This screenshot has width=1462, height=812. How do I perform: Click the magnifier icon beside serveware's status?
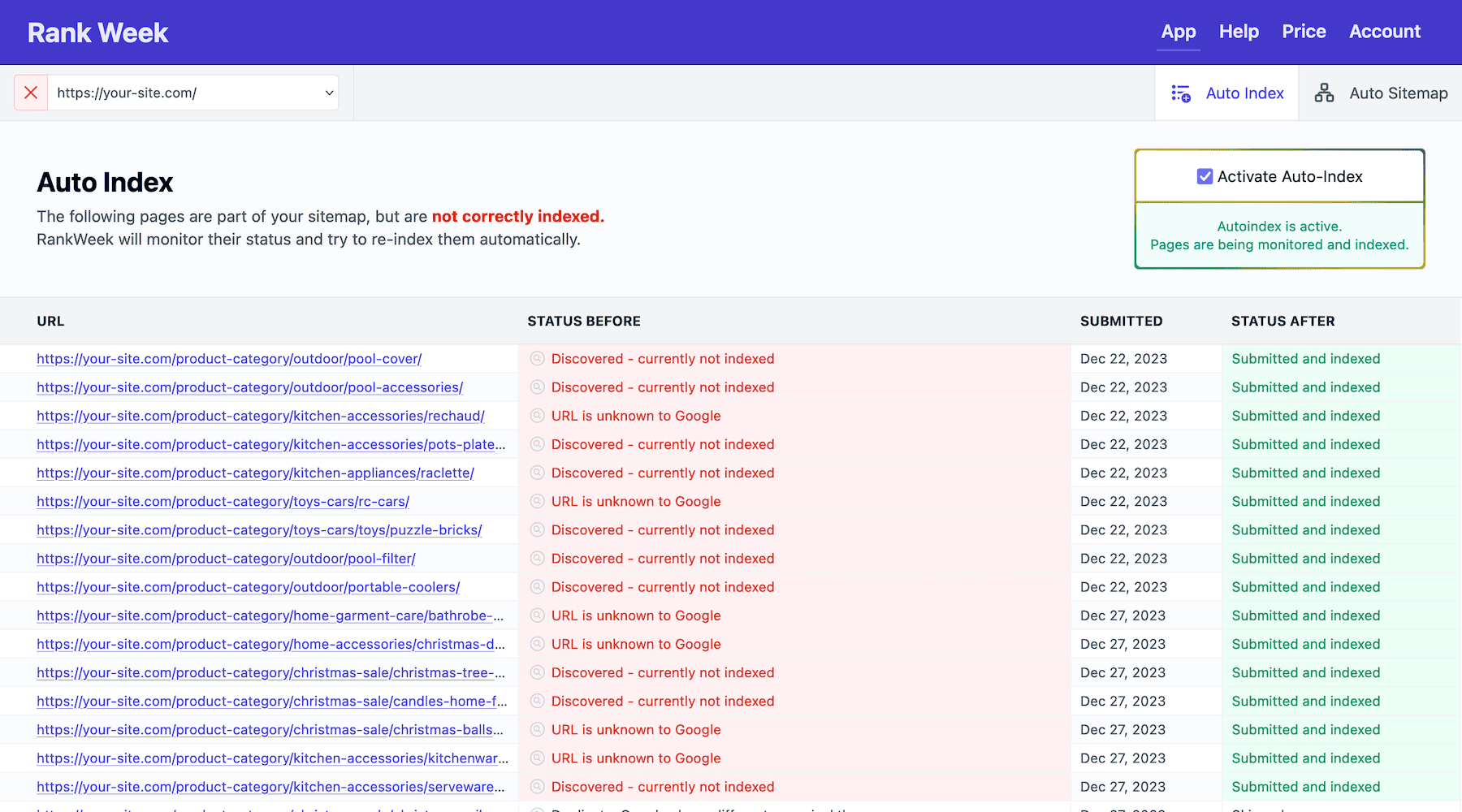tap(537, 786)
